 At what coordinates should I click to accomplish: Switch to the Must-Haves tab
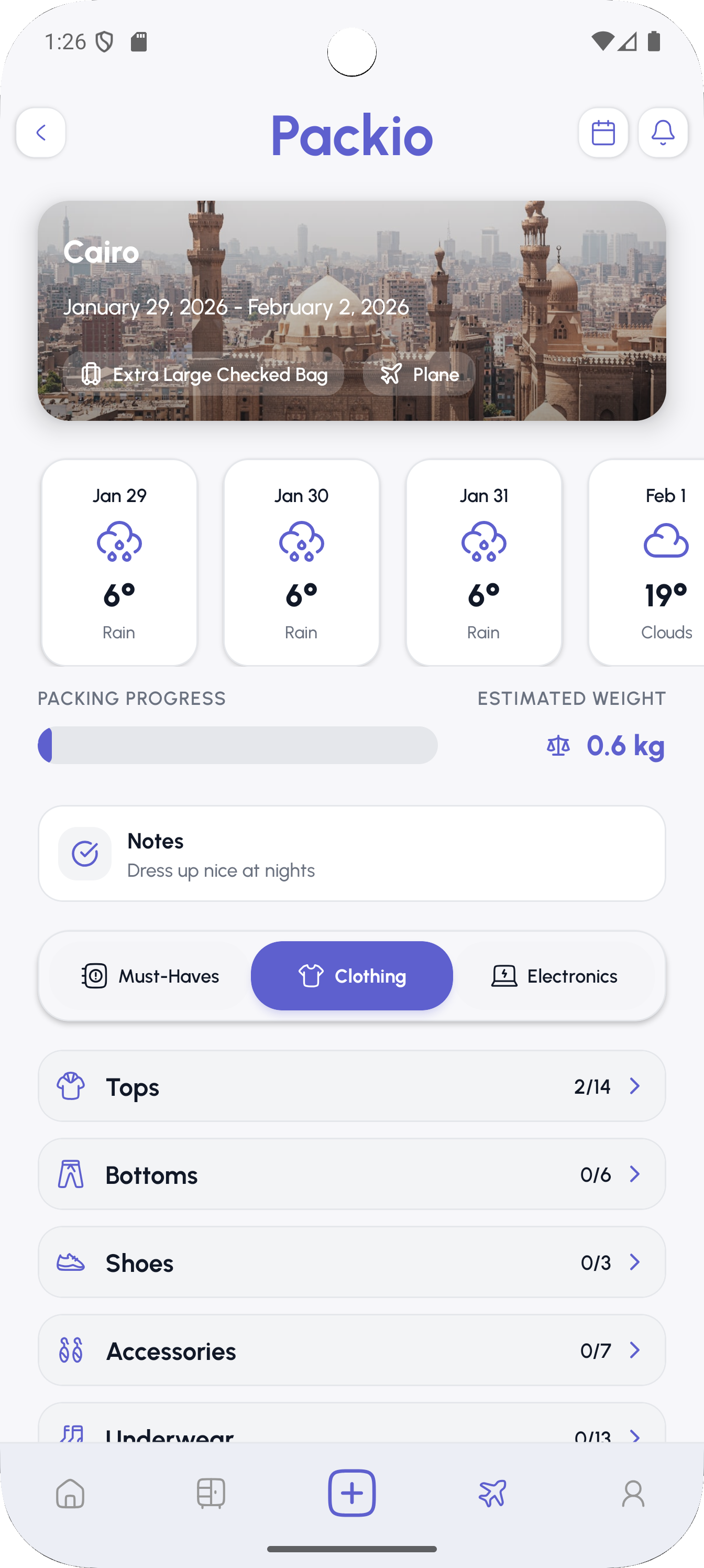point(150,976)
